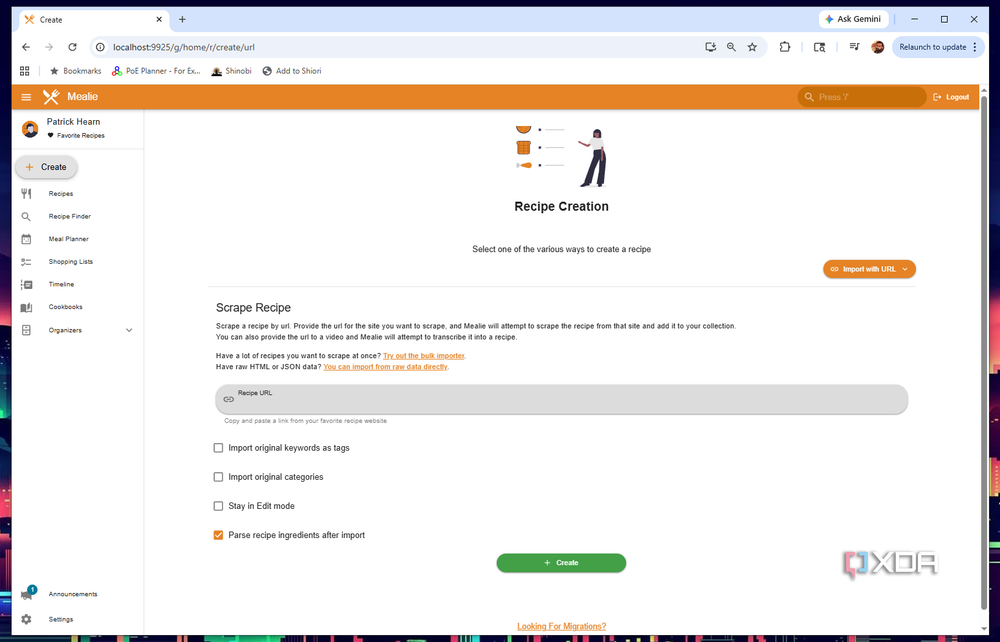Image resolution: width=1000 pixels, height=642 pixels.
Task: Follow the 'Try out the bulk importer' link
Action: tap(423, 356)
